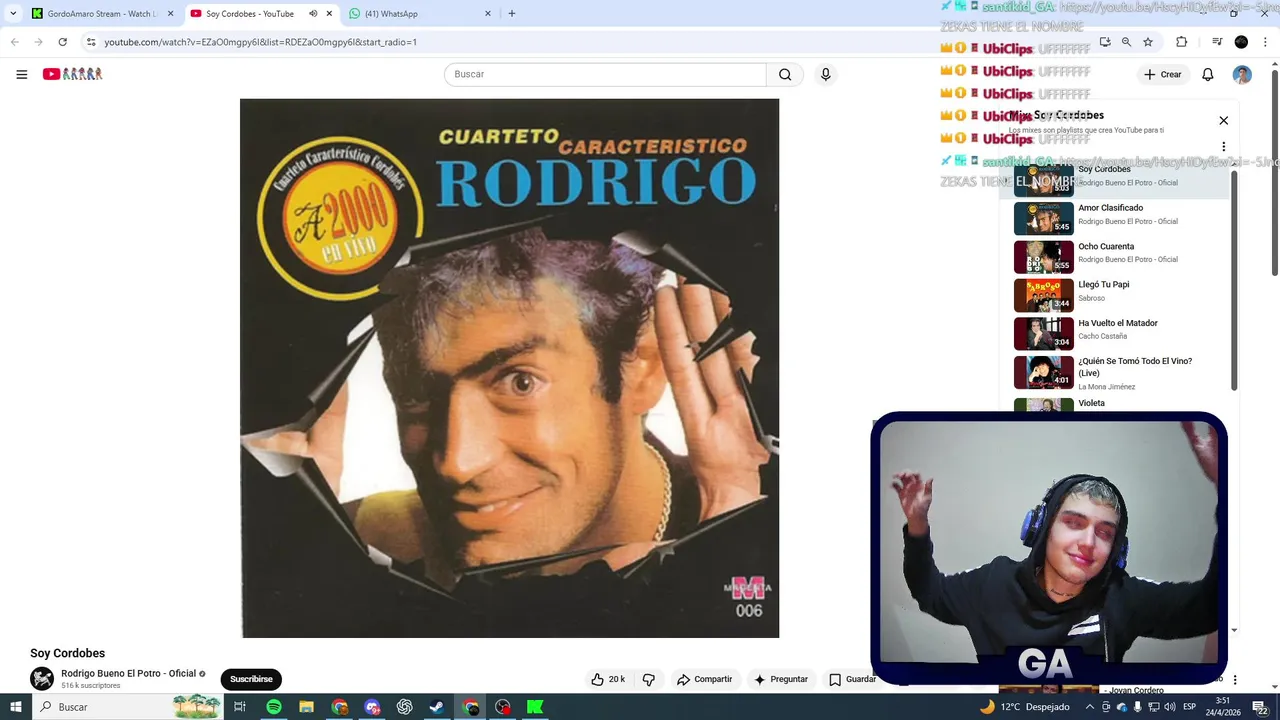Open a new browser tab

(512, 14)
